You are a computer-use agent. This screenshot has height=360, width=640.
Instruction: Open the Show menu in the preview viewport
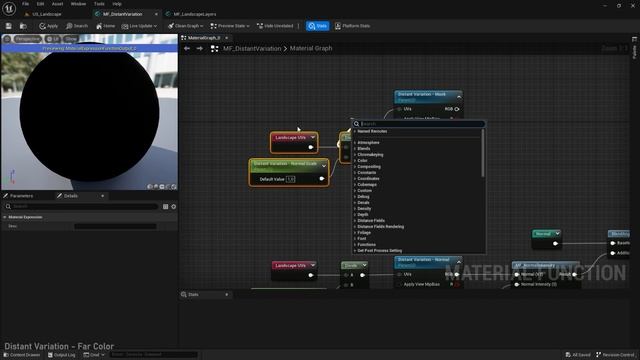coord(70,39)
